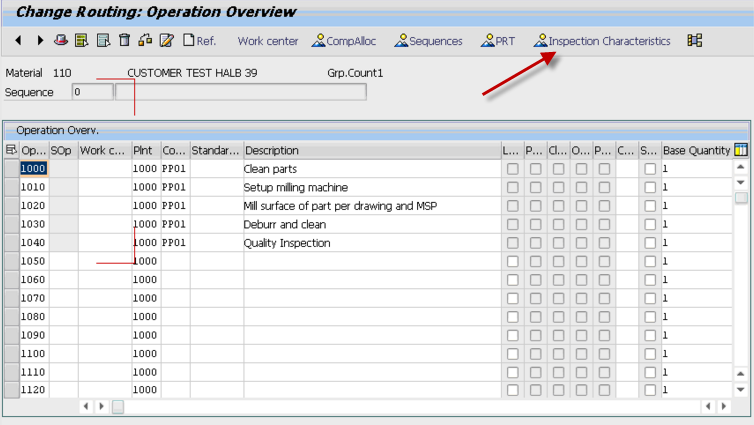
Task: Toggle the L... checkbox for operation 1070
Action: [513, 298]
